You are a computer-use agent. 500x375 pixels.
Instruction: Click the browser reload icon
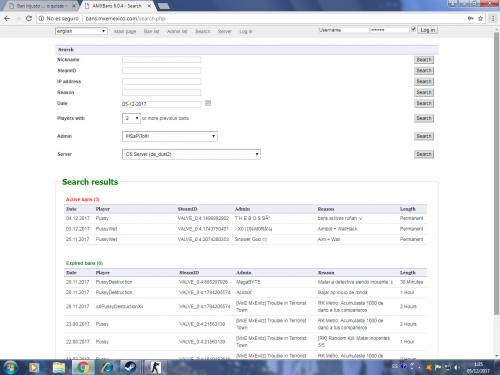coord(29,18)
